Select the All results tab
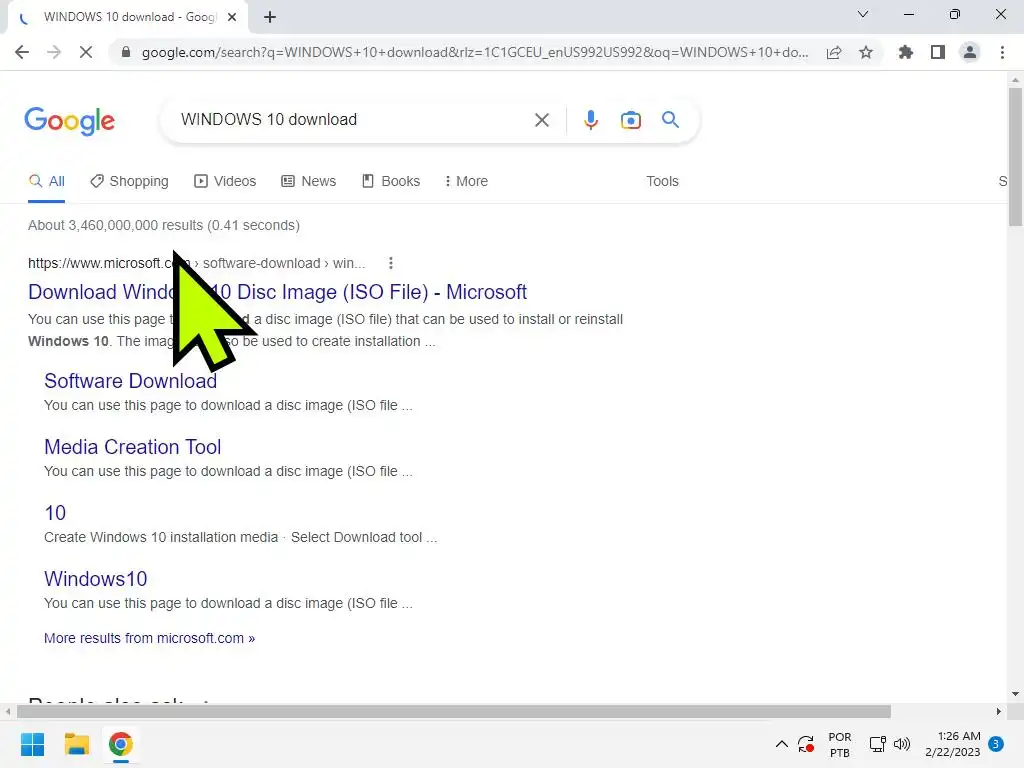 click(46, 182)
